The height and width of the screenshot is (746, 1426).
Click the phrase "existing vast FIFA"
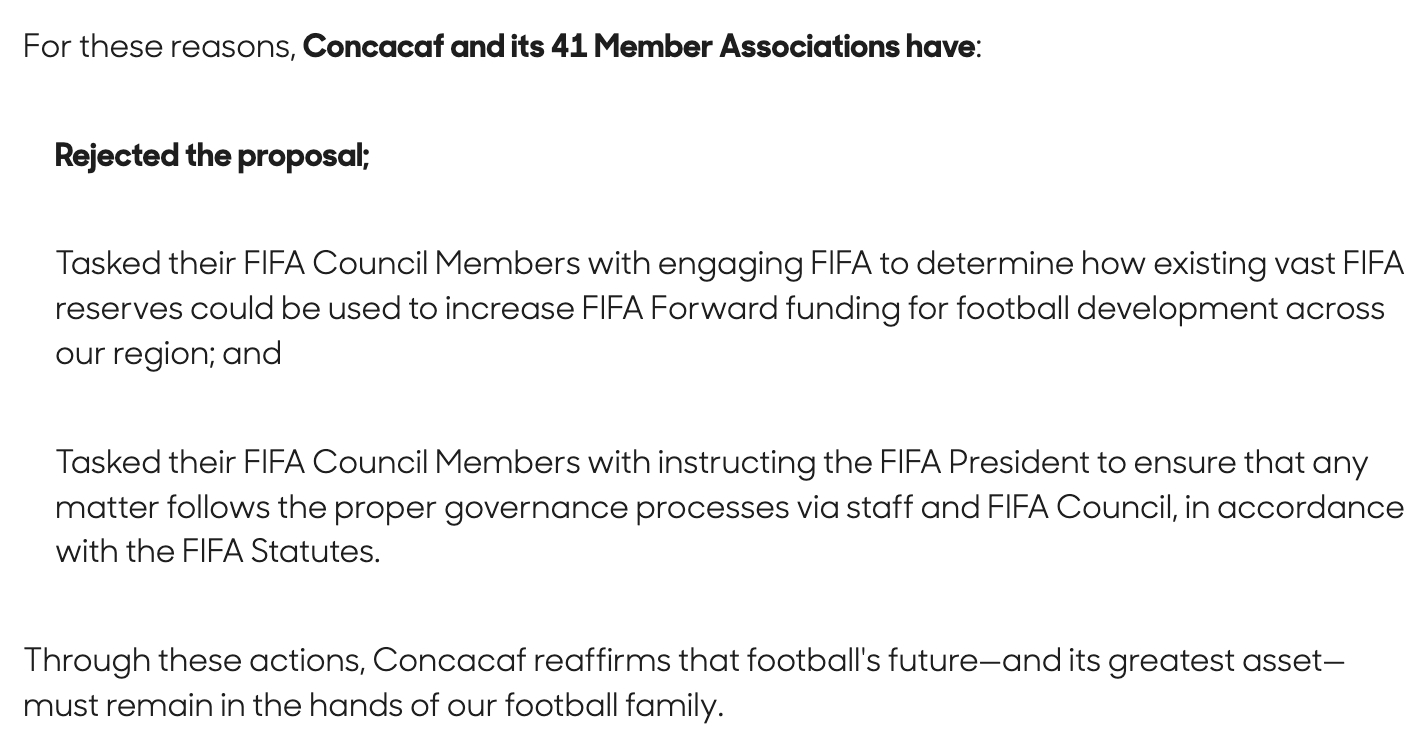(1279, 264)
